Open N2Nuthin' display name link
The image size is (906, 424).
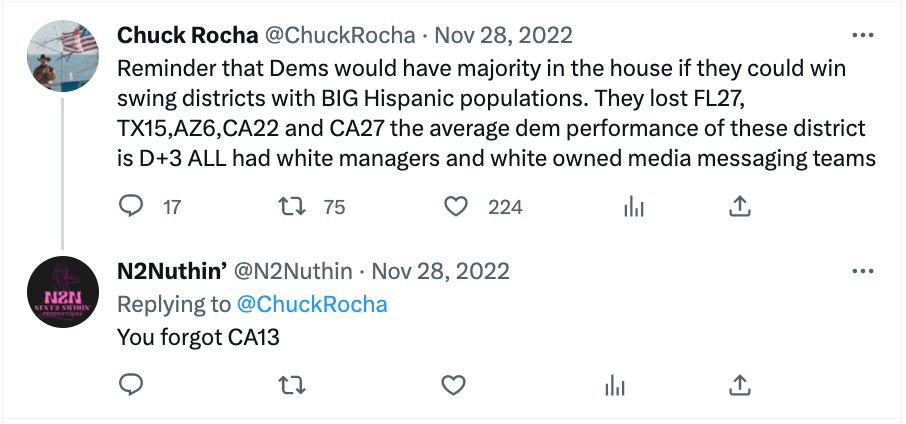pyautogui.click(x=171, y=271)
